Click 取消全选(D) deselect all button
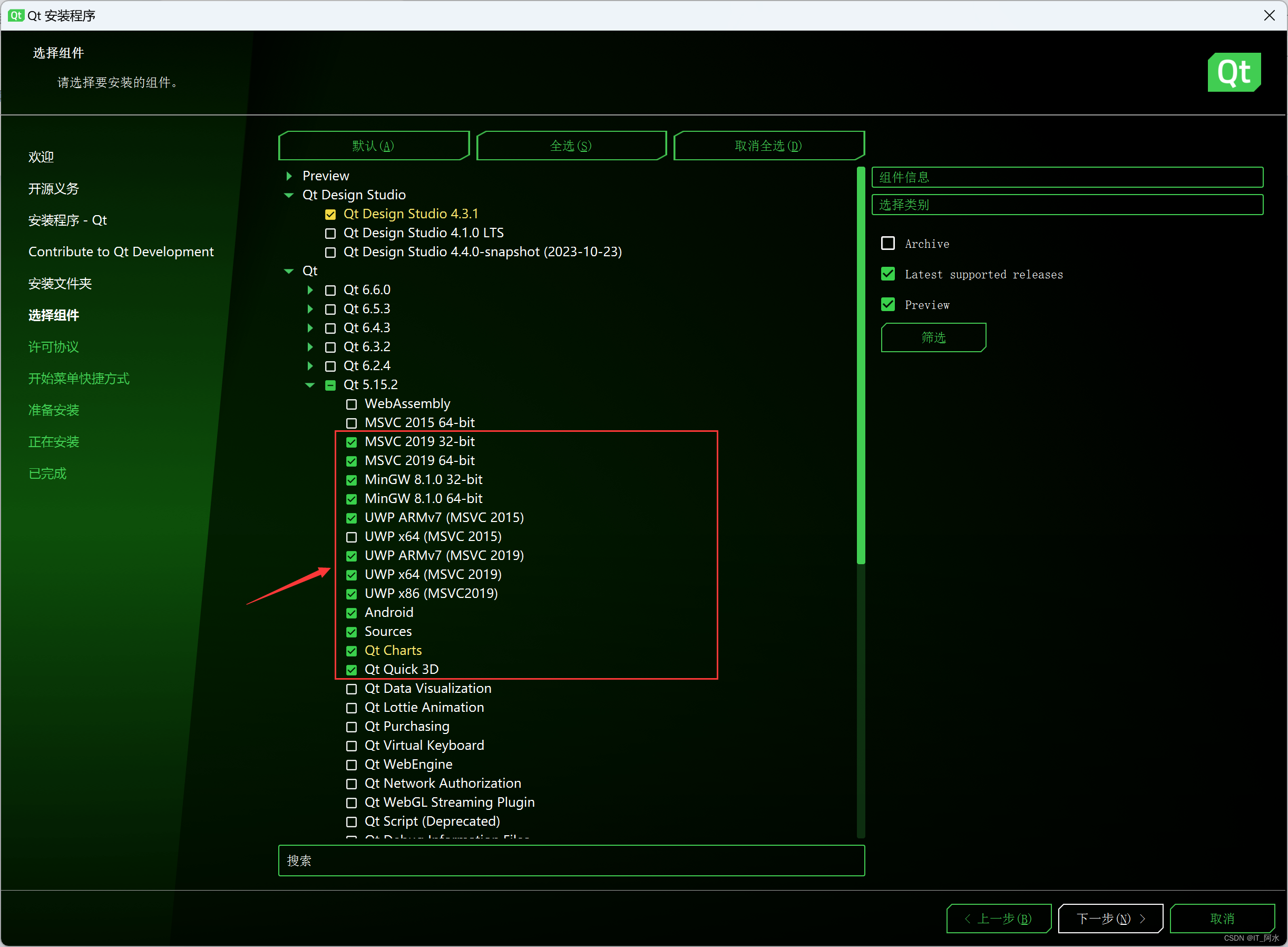The width and height of the screenshot is (1288, 947). click(769, 146)
